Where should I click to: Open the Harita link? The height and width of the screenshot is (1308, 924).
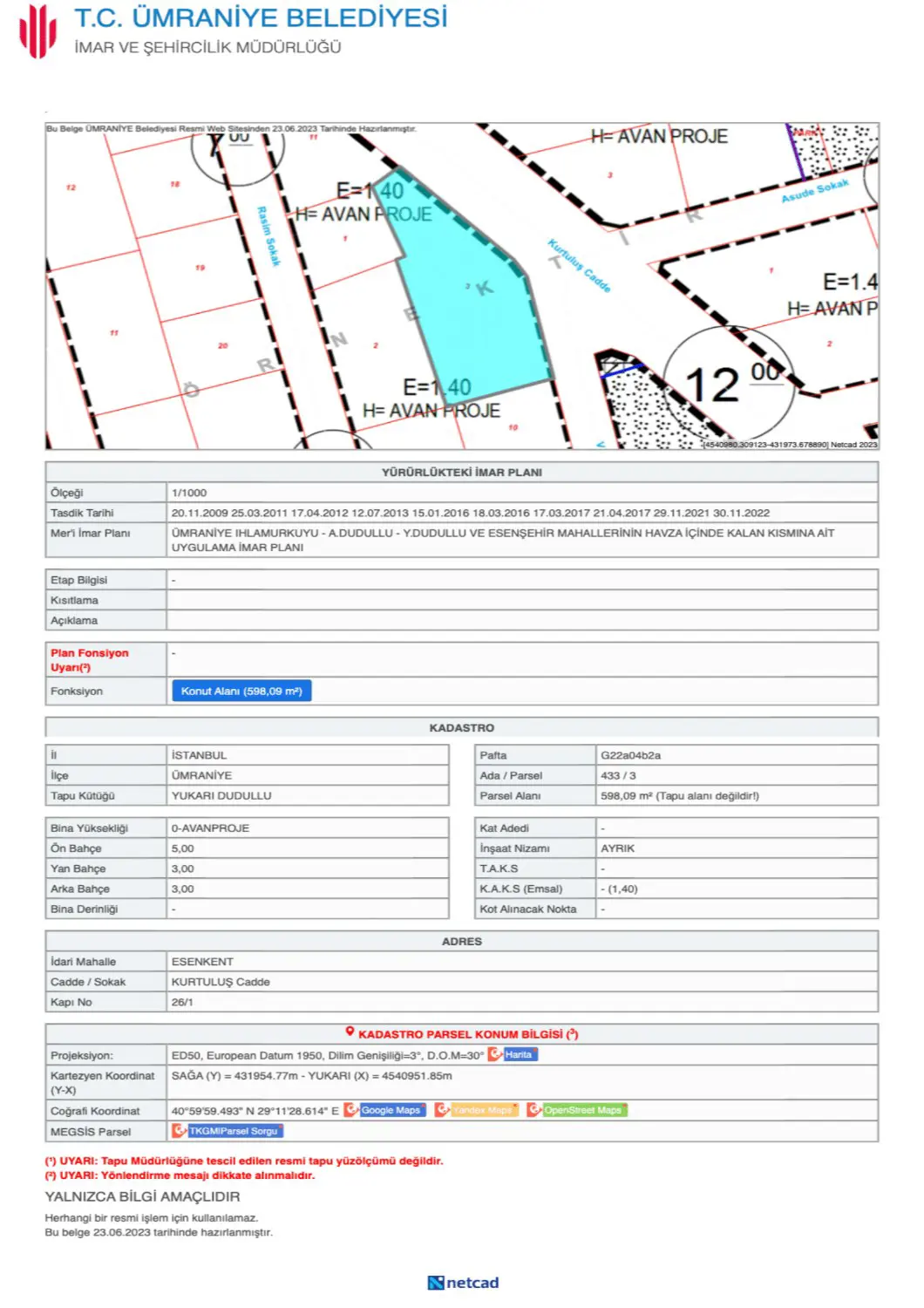[520, 1054]
